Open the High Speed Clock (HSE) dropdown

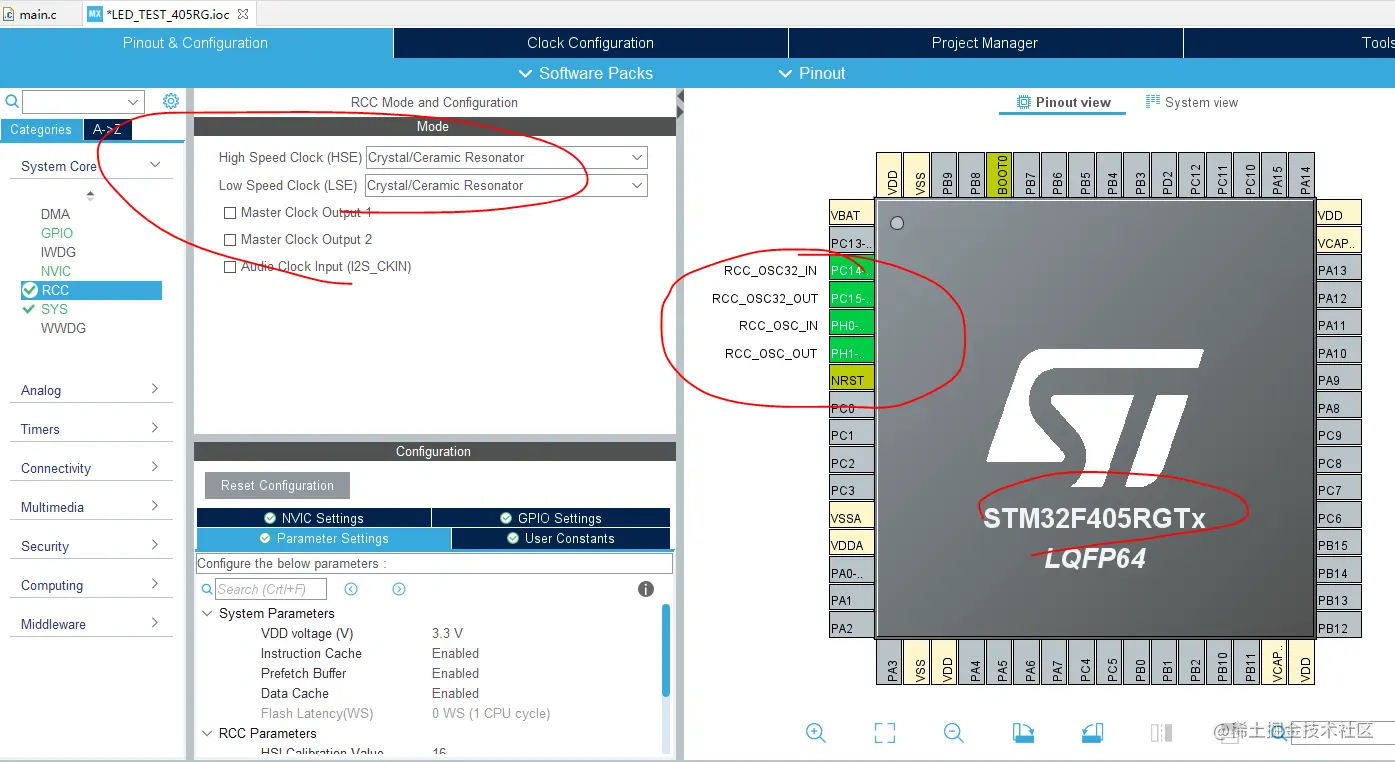point(506,157)
